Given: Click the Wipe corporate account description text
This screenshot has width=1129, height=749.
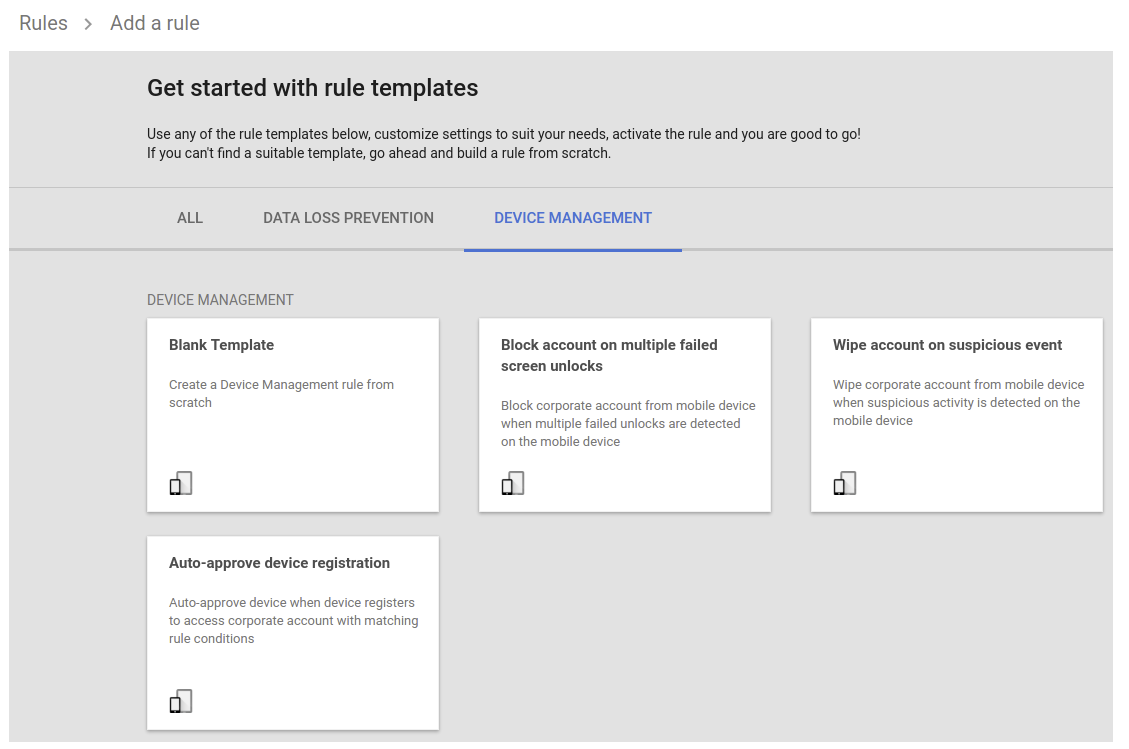Looking at the screenshot, I should (x=957, y=402).
